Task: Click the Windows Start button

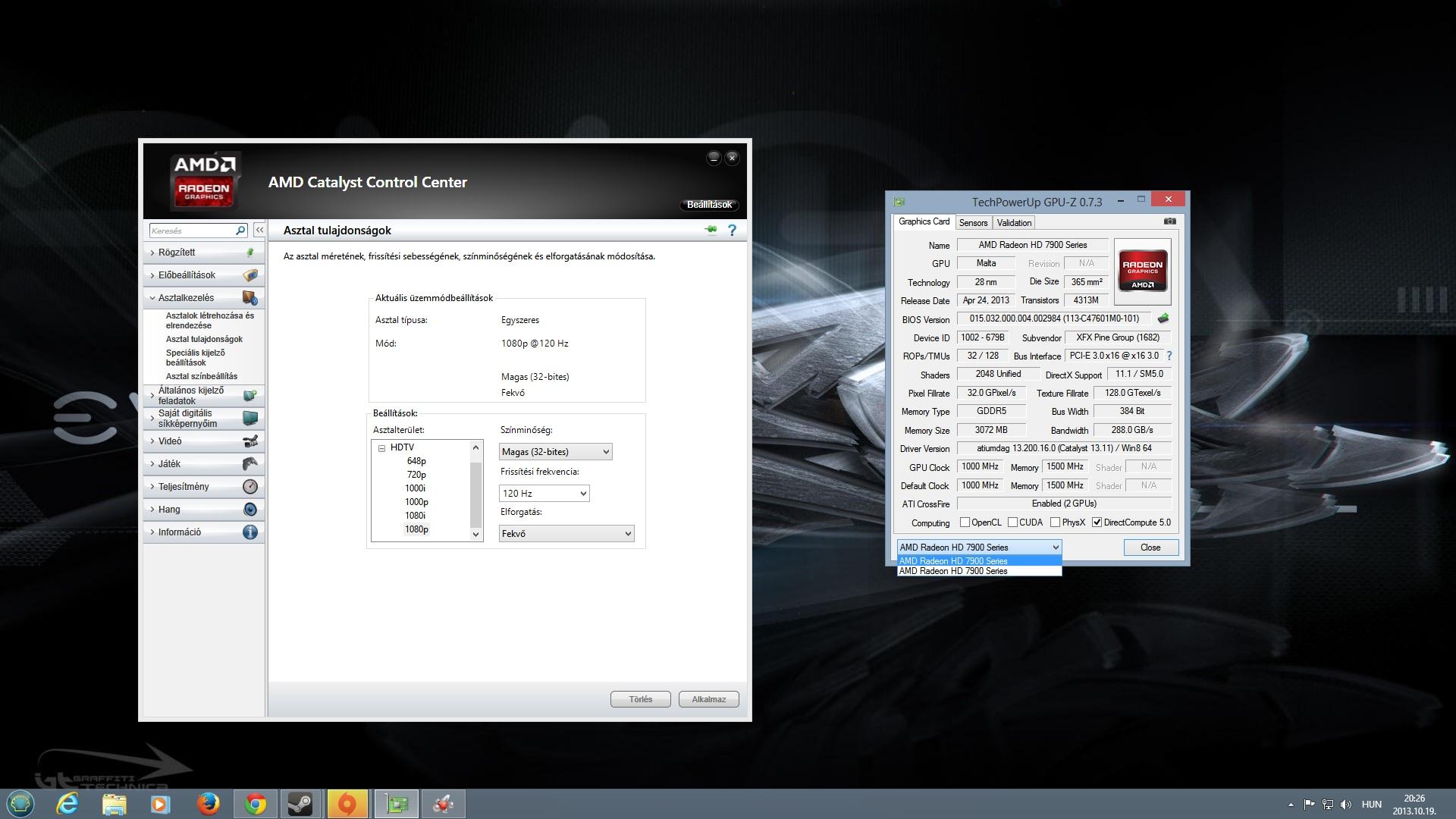Action: (20, 804)
